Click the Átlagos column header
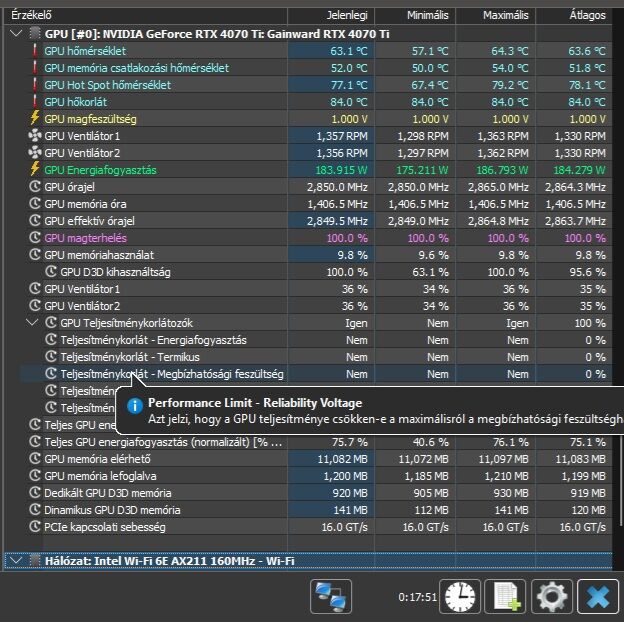 pyautogui.click(x=573, y=15)
